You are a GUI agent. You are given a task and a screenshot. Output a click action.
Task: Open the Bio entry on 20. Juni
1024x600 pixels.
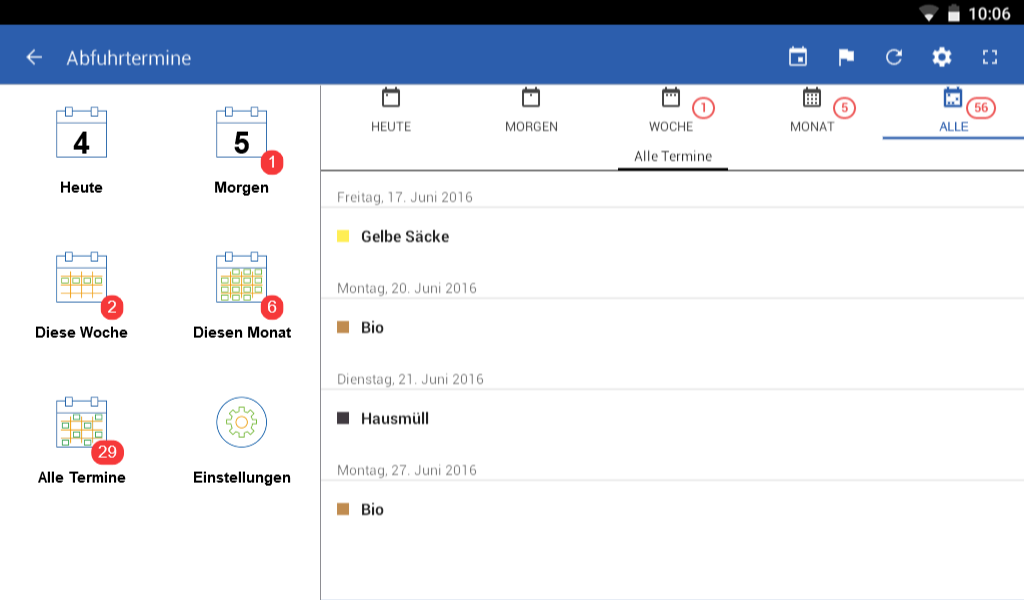(673, 327)
